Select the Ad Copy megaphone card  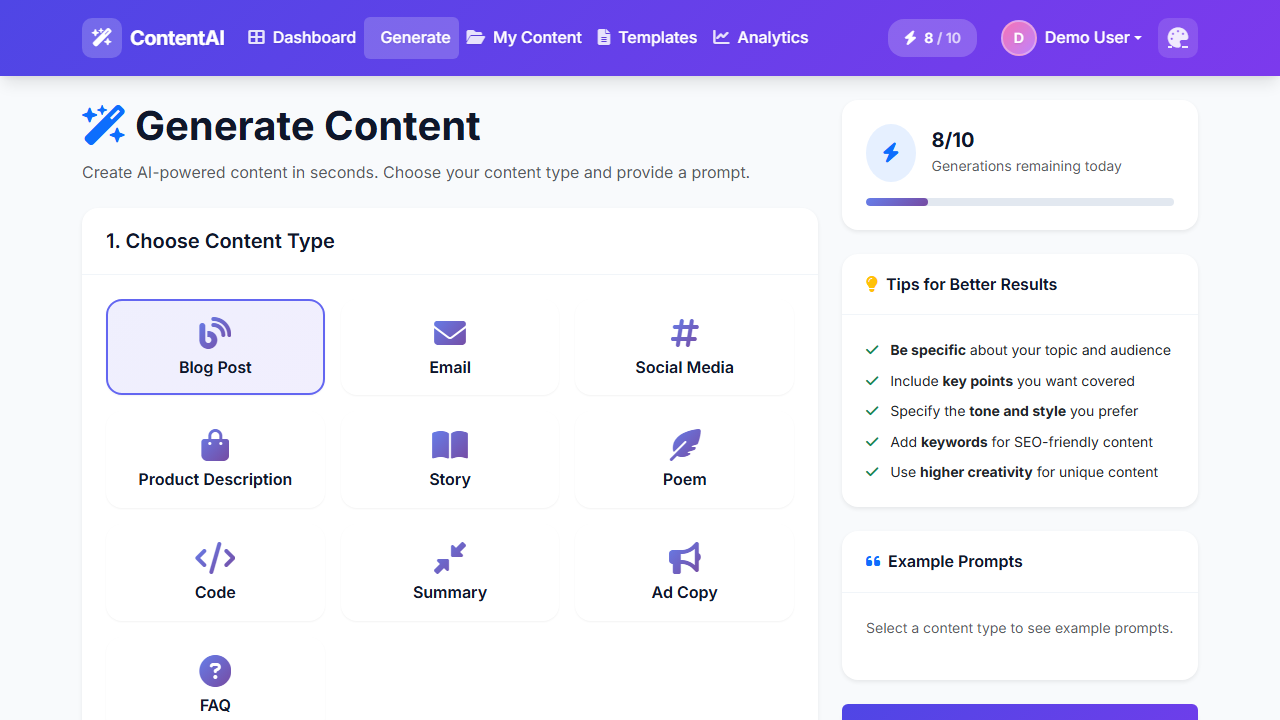coord(684,572)
